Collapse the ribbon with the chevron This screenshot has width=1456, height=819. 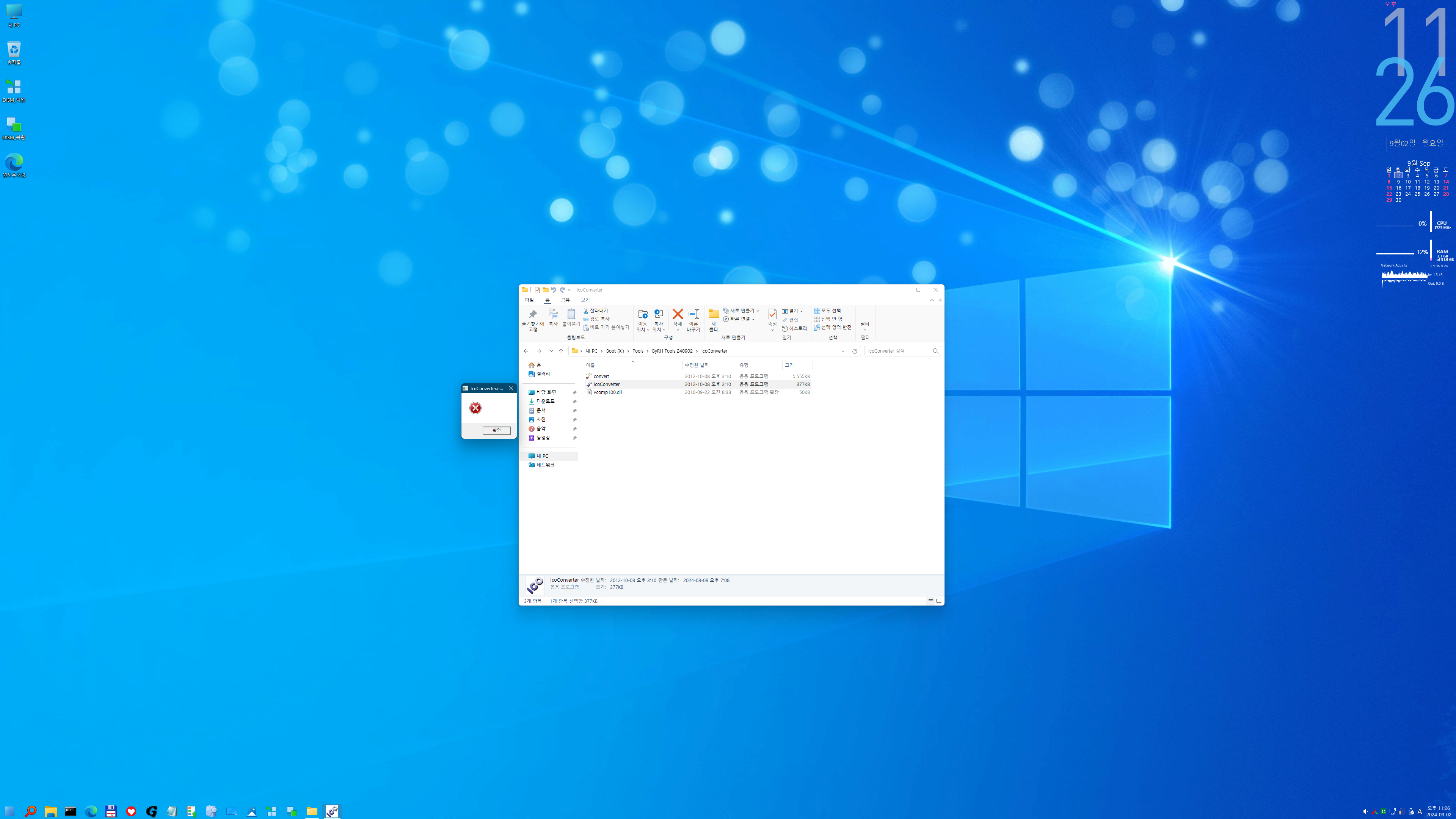[x=932, y=300]
